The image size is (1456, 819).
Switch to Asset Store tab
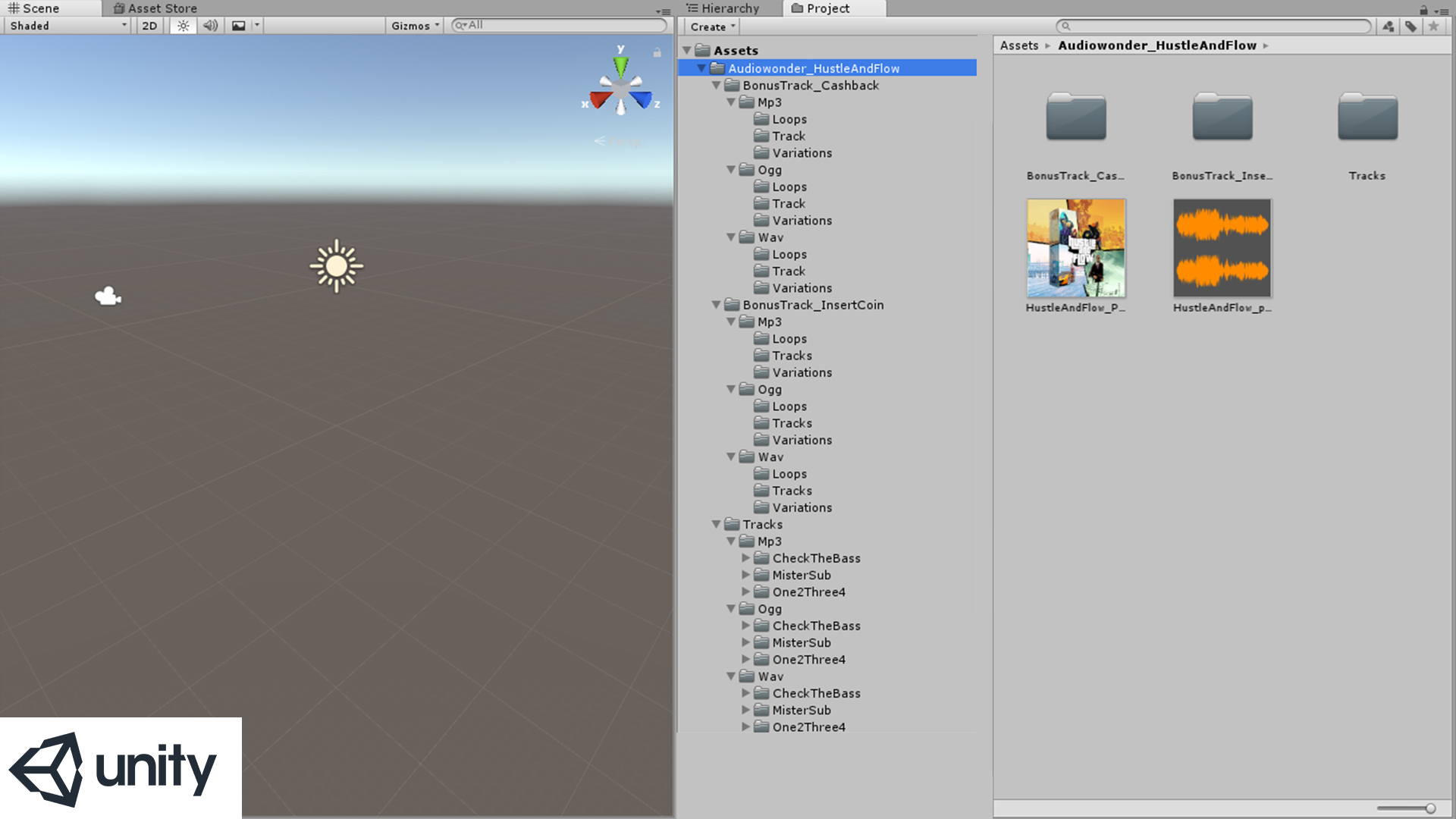[x=155, y=8]
